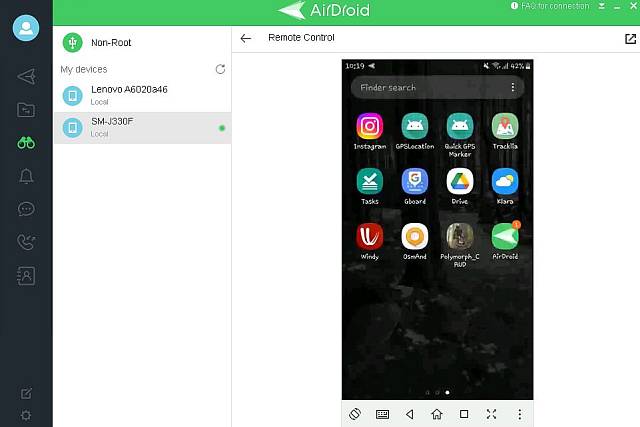Pop out remote control into new window
Image resolution: width=640 pixels, height=427 pixels.
(630, 39)
